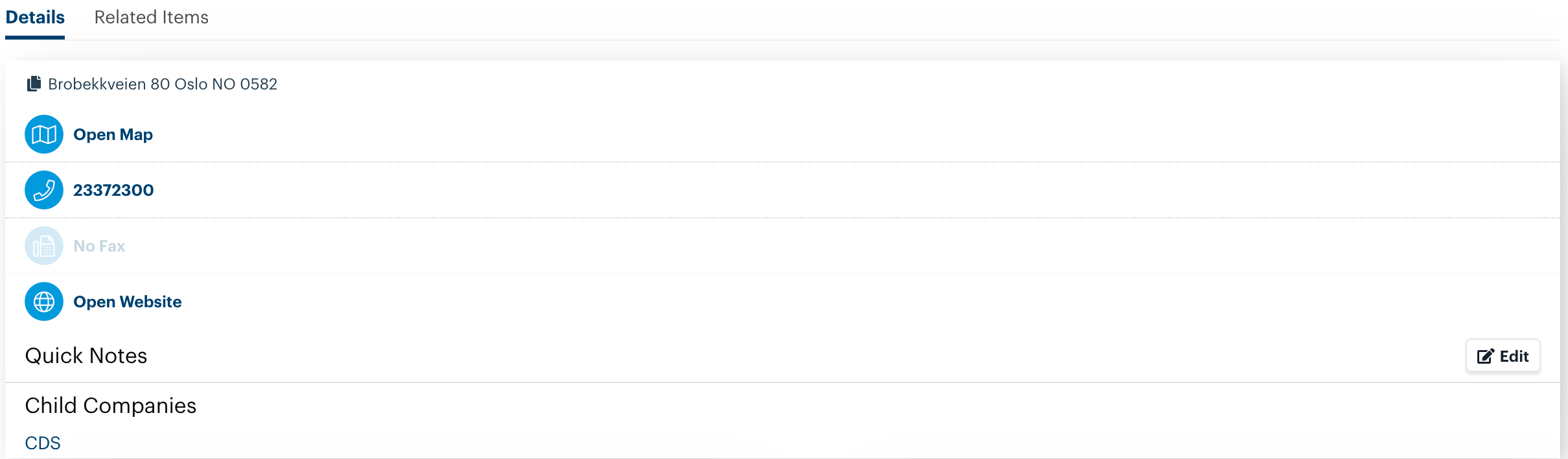Viewport: 1568px width, 459px height.
Task: Click the Child Companies heading
Action: click(111, 406)
